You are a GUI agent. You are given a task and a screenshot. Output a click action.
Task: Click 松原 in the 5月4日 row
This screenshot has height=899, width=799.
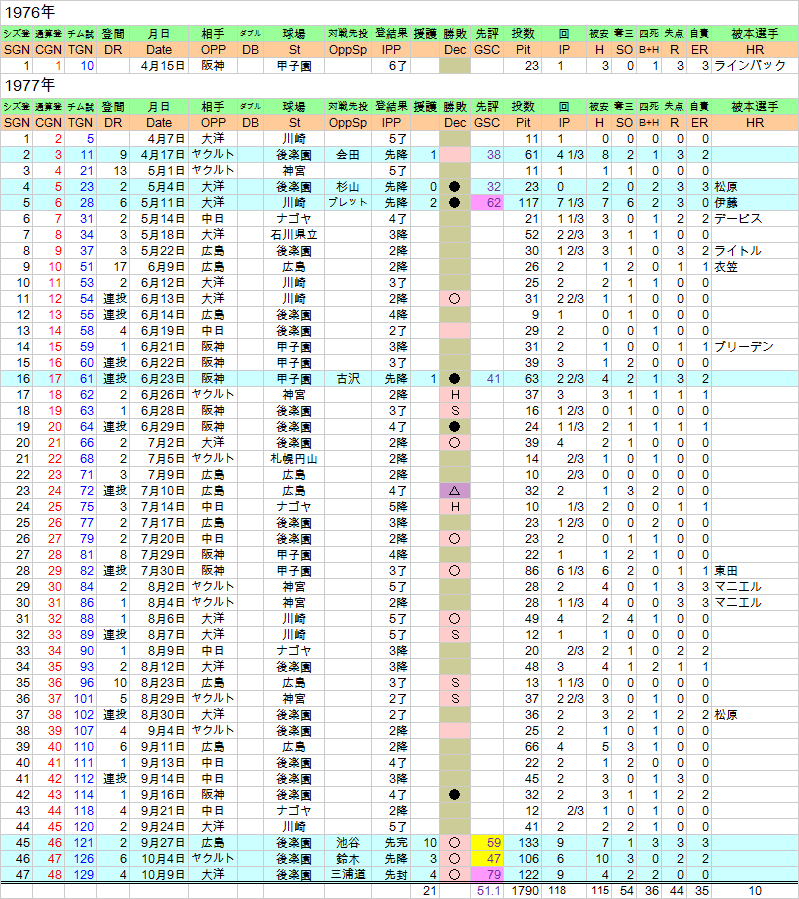(x=726, y=187)
